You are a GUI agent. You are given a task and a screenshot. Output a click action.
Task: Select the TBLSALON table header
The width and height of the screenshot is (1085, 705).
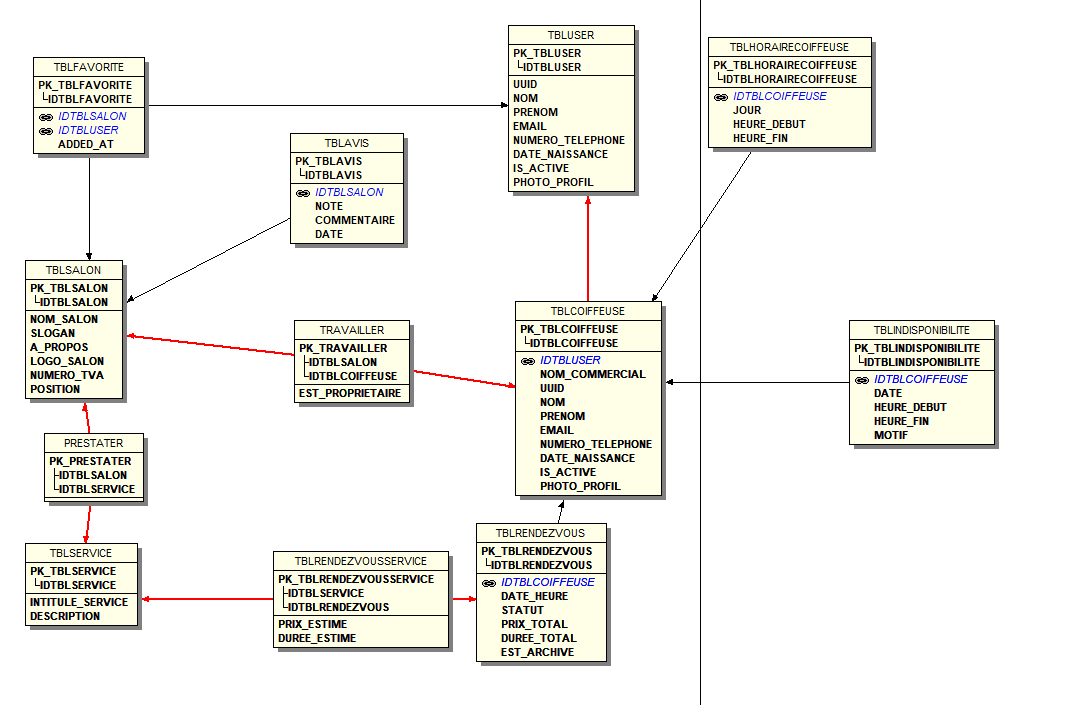(x=74, y=270)
